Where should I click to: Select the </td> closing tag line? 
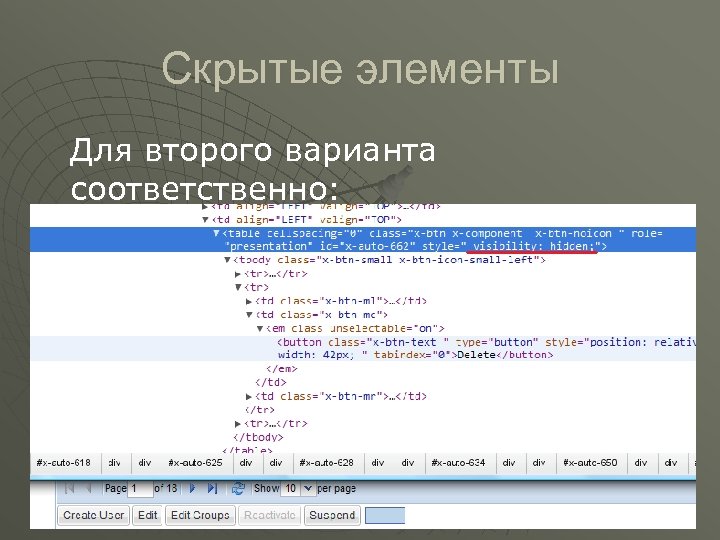[270, 382]
